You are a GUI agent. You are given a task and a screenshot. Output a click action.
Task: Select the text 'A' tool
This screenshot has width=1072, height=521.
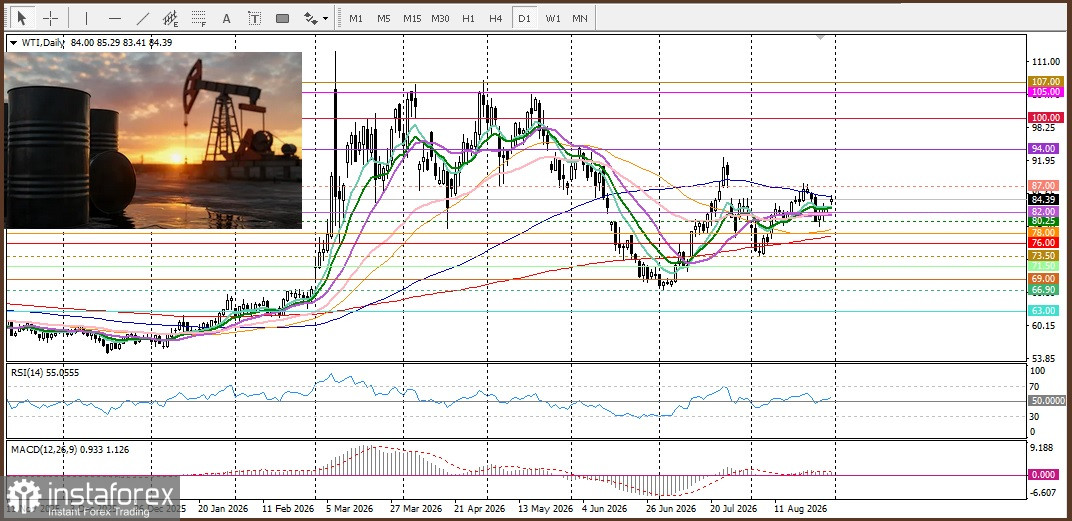[x=226, y=18]
